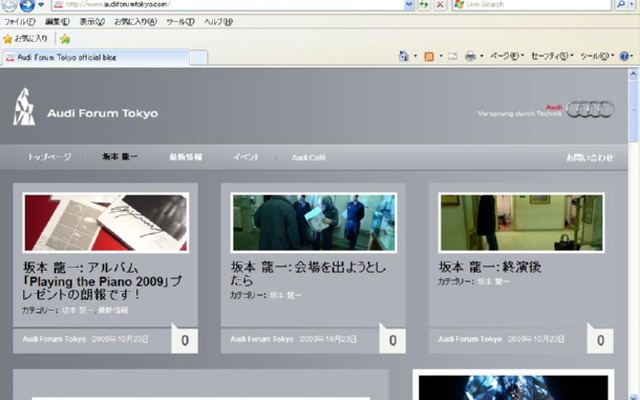The image size is (640, 400).
Task: Open the 坂本 龍一: 終演後 post title
Action: click(490, 267)
